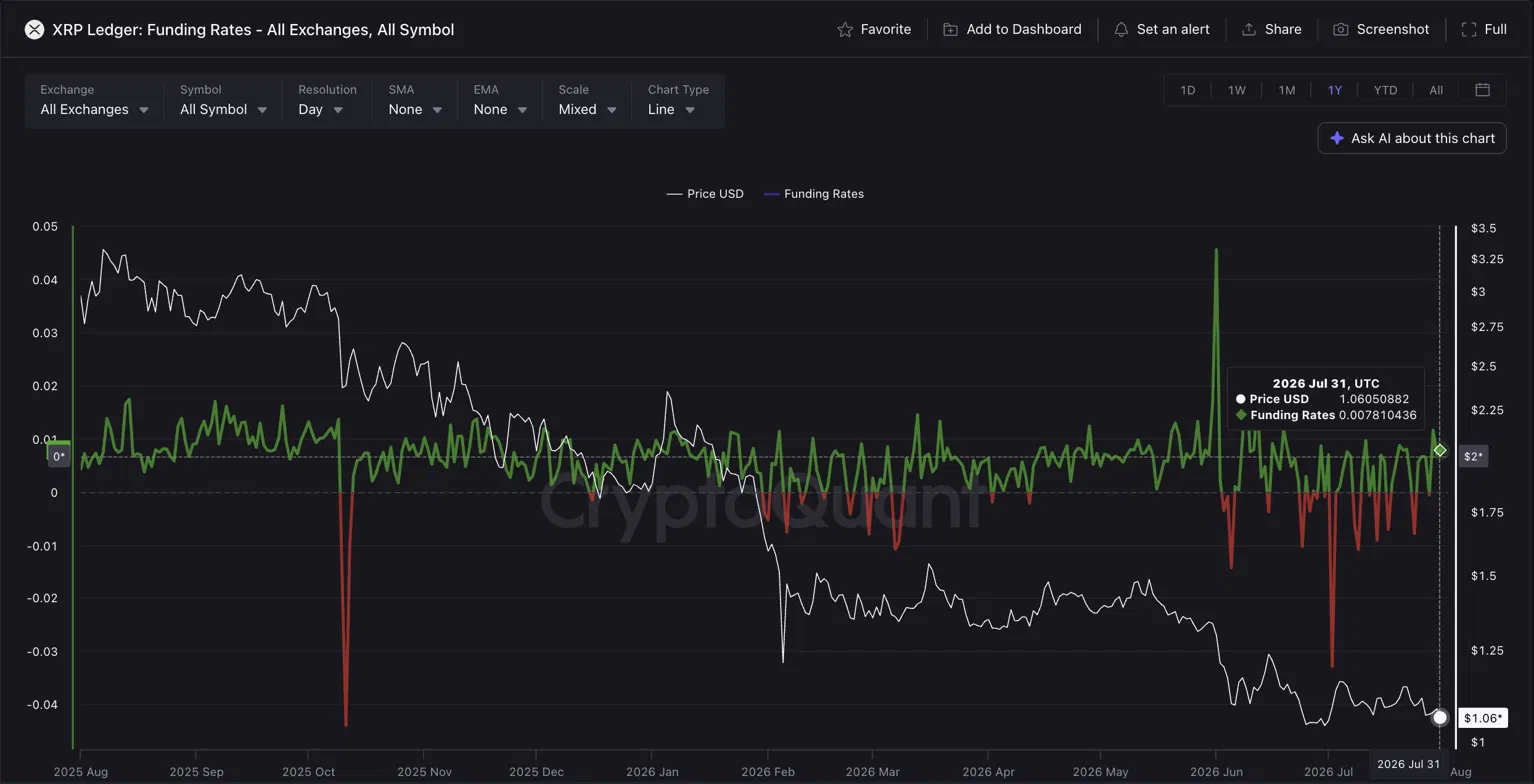The width and height of the screenshot is (1534, 784).
Task: Click the Favorite star icon
Action: point(845,30)
